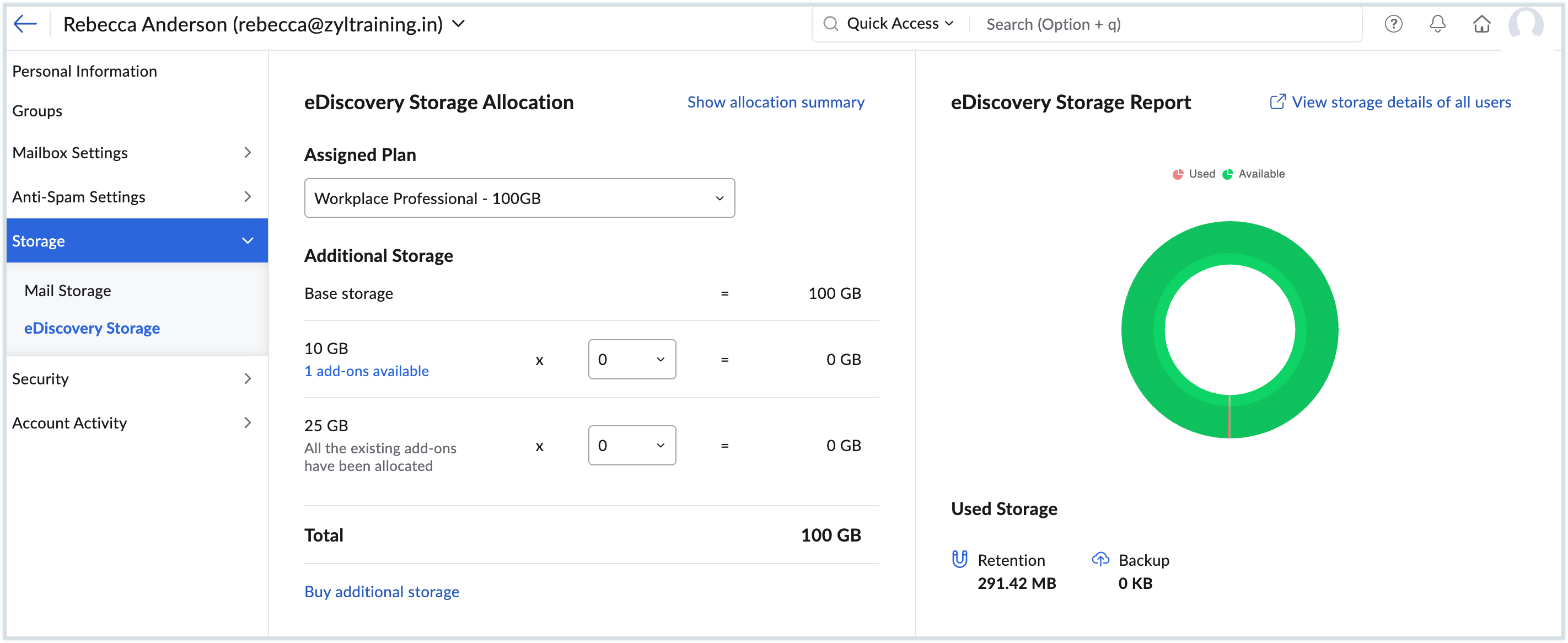Click the external link icon beside storage details
The height and width of the screenshot is (643, 1568).
pos(1277,101)
